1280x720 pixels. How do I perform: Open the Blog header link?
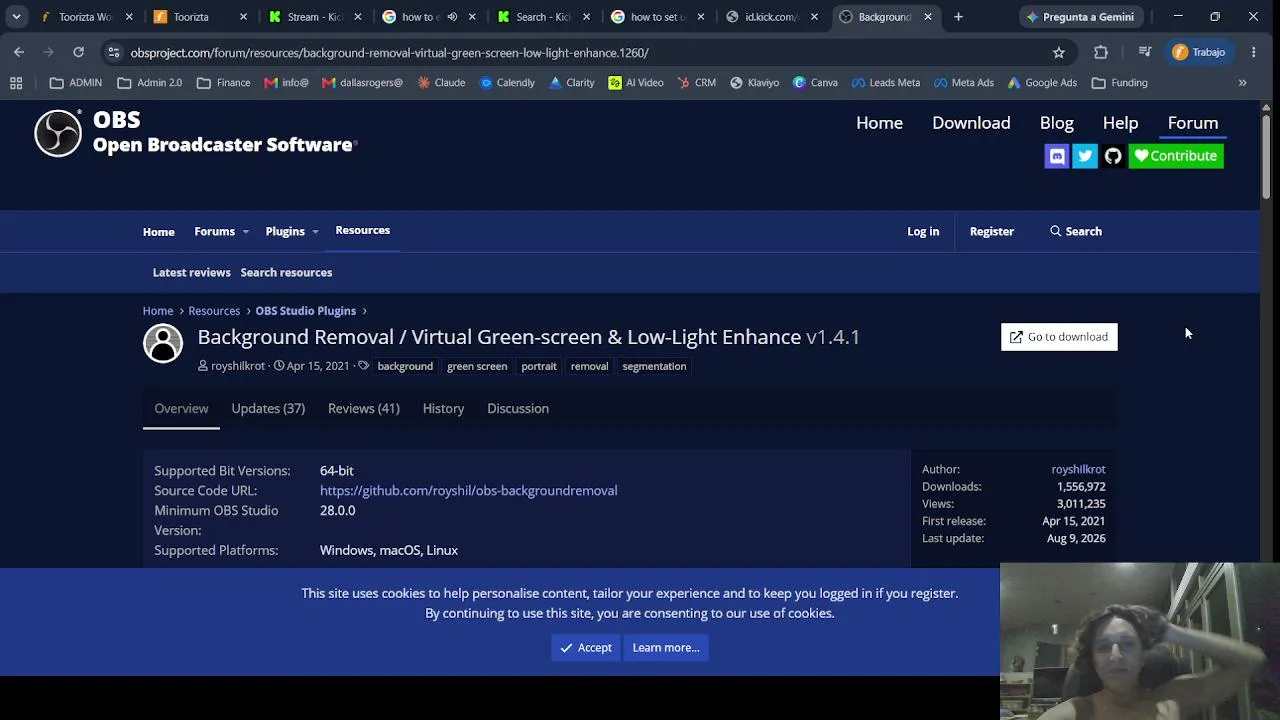1056,123
